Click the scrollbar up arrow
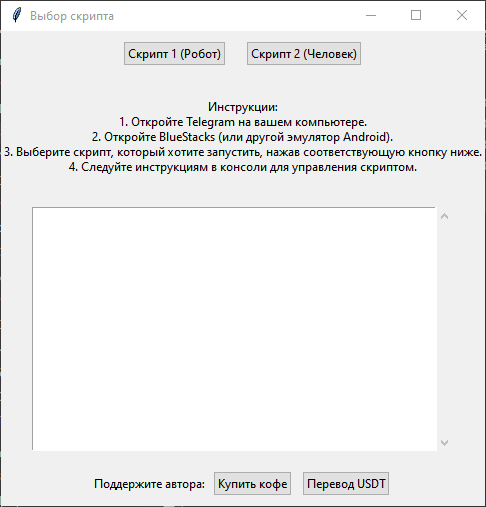The height and width of the screenshot is (507, 486). (x=444, y=216)
